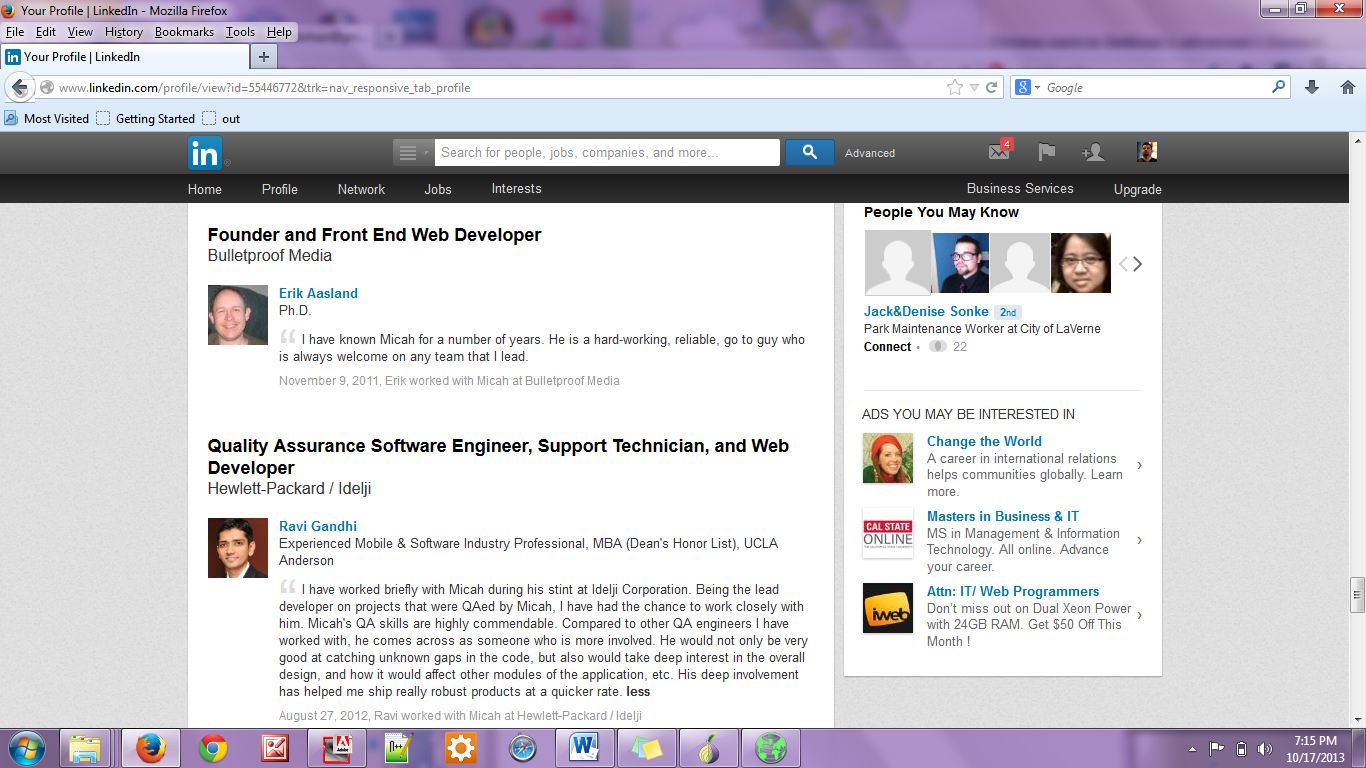Open the File menu
The image size is (1366, 768).
(x=15, y=32)
